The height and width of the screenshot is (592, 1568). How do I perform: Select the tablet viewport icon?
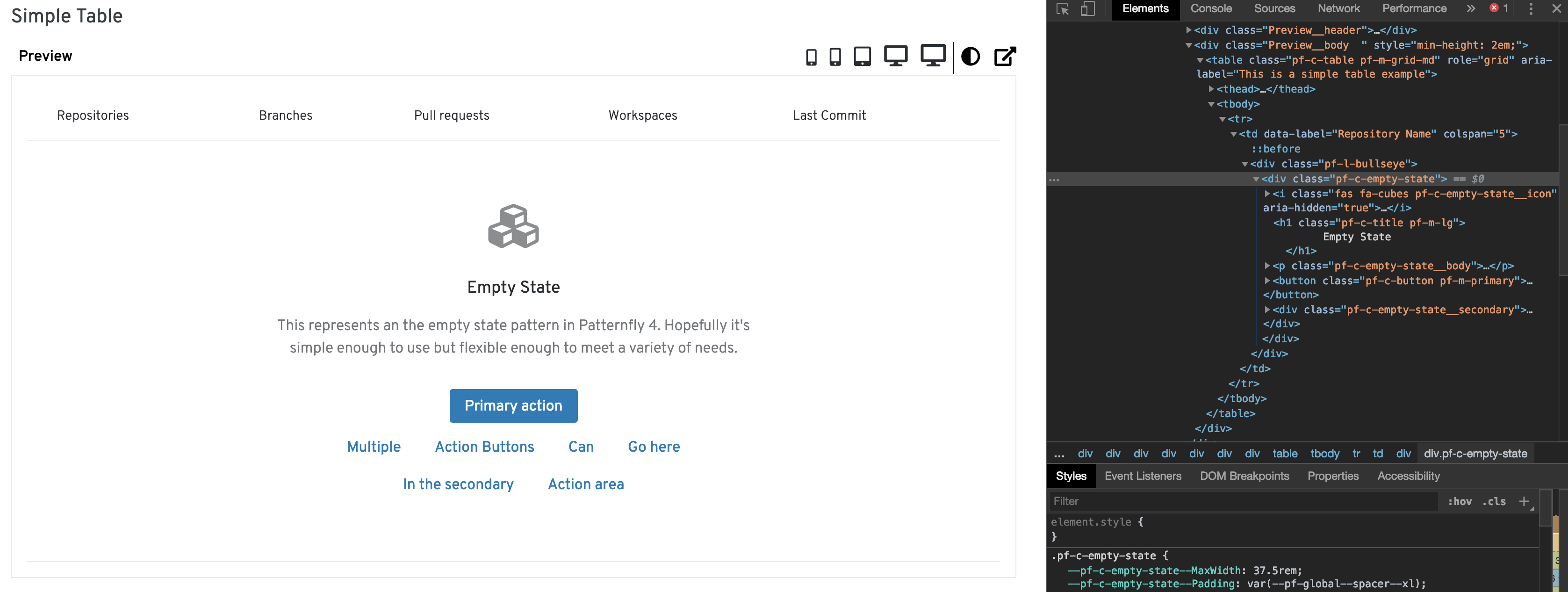click(x=862, y=57)
